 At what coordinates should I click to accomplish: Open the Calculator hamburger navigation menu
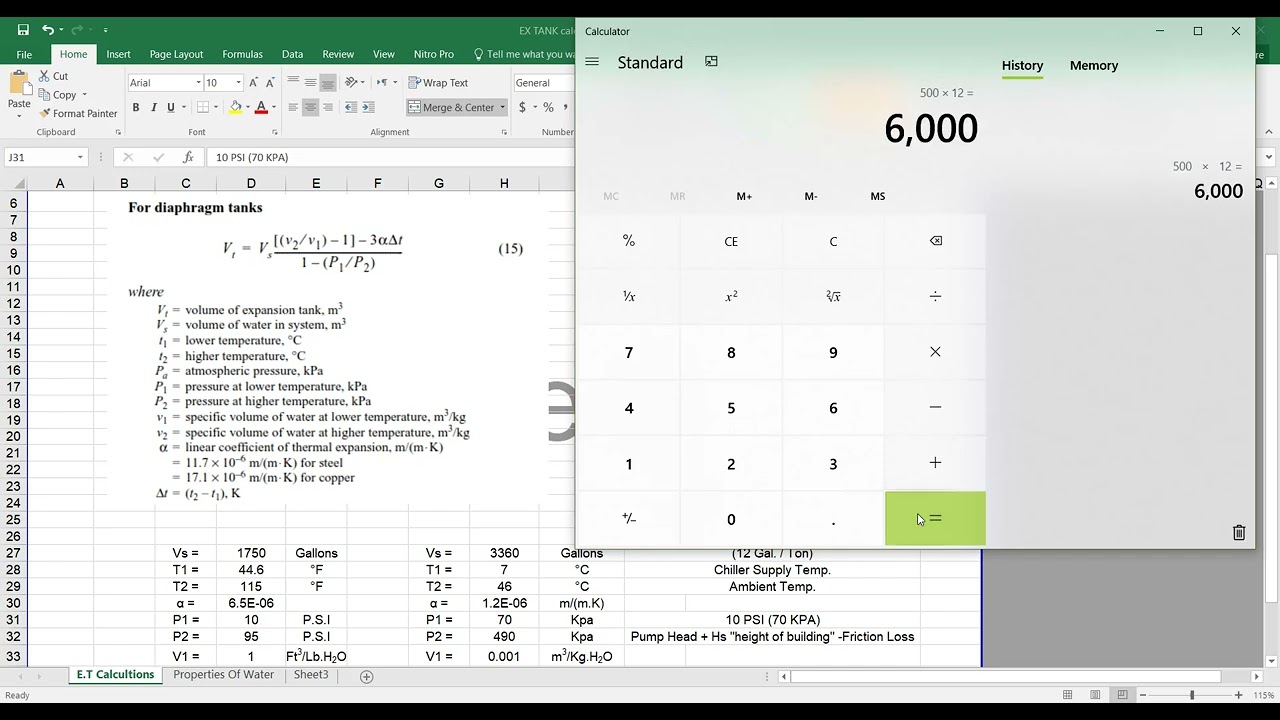pyautogui.click(x=592, y=62)
